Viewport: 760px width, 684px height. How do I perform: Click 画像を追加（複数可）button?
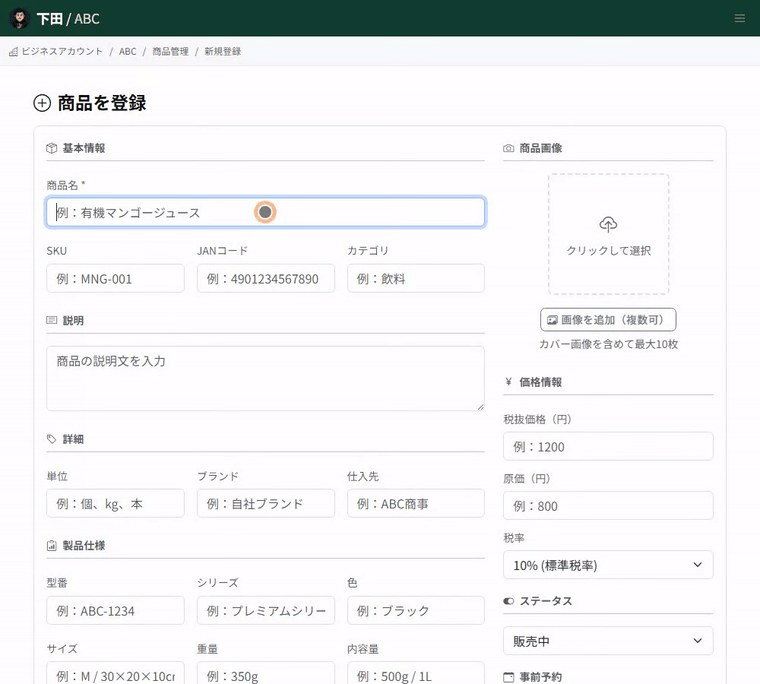[608, 320]
